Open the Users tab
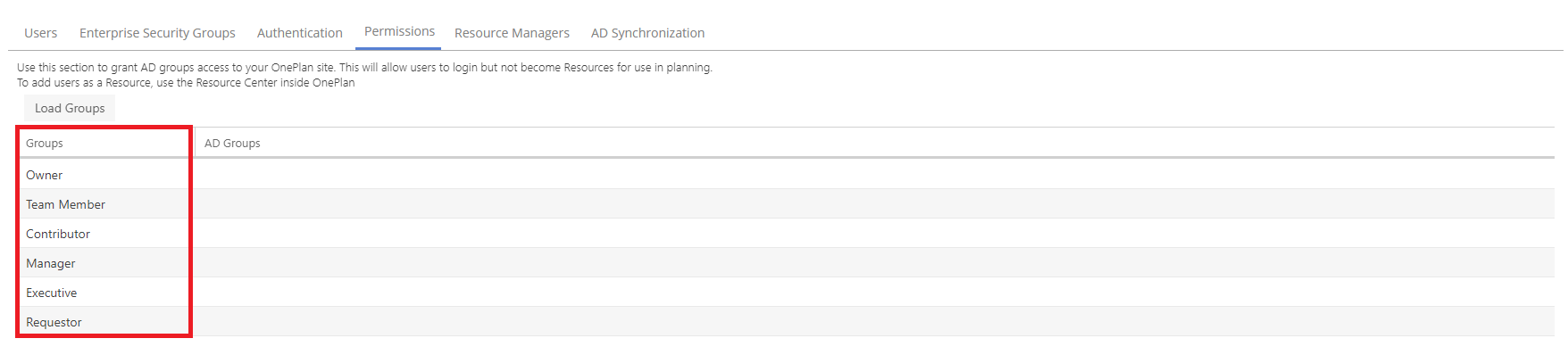This screenshot has width=1568, height=355. pos(40,33)
